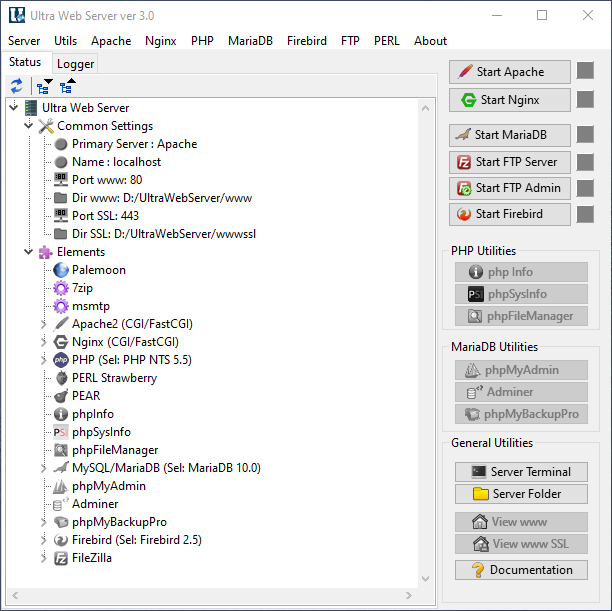Click the Start Nginx button

[x=510, y=100]
